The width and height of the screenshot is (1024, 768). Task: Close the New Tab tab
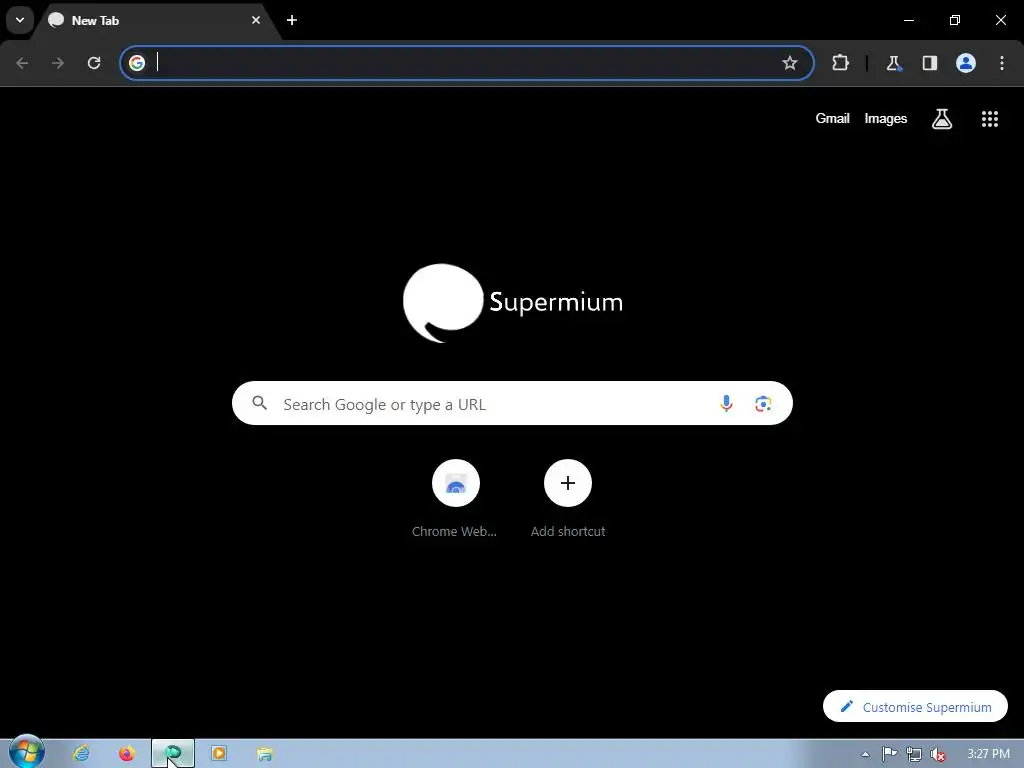(256, 20)
